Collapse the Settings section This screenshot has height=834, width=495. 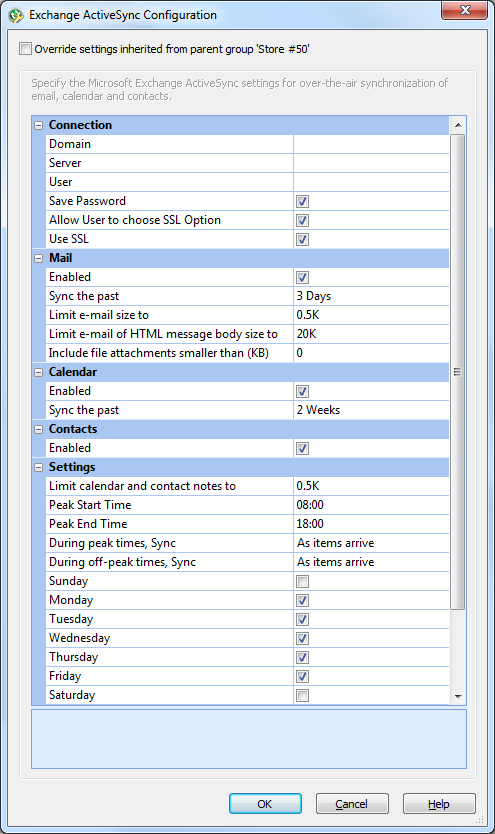point(38,468)
